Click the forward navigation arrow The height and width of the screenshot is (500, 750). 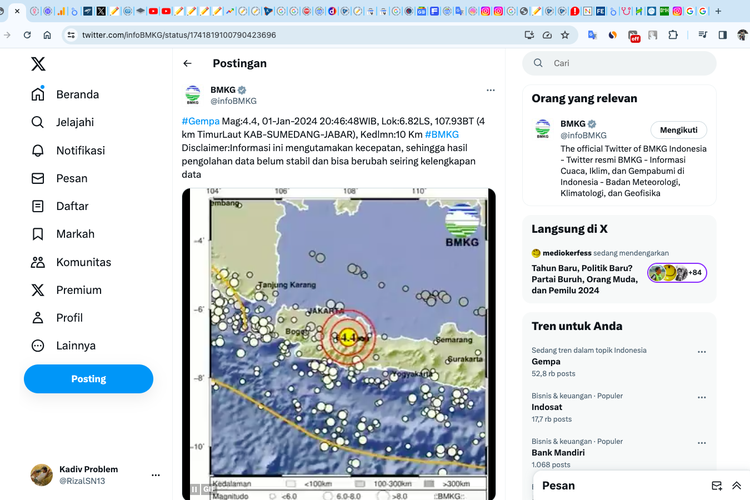click(x=7, y=35)
